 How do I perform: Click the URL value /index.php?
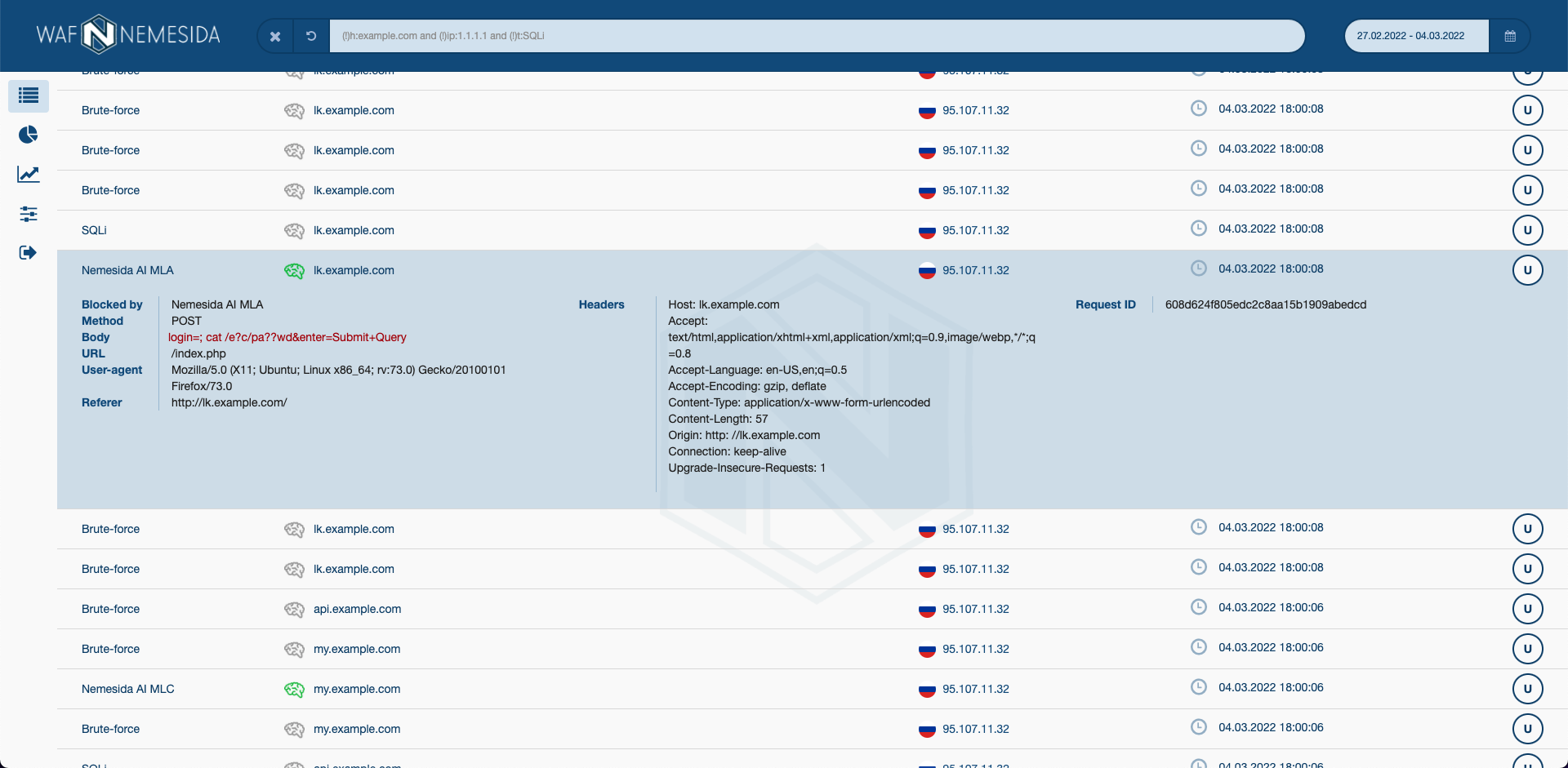(x=198, y=353)
